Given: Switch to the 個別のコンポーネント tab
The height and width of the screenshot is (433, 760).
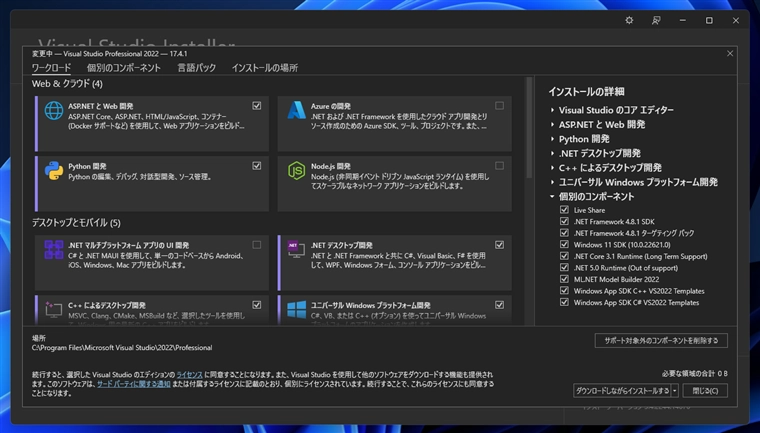Looking at the screenshot, I should (124, 68).
